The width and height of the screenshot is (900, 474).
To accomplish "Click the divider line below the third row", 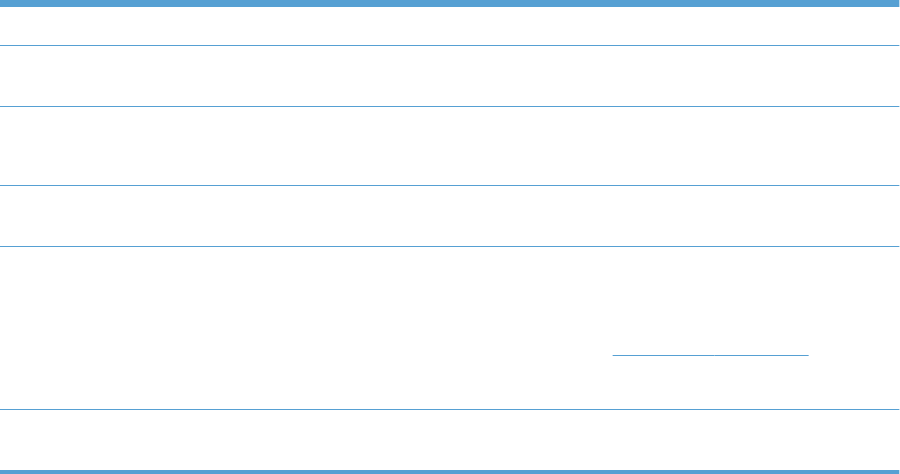I will (450, 185).
